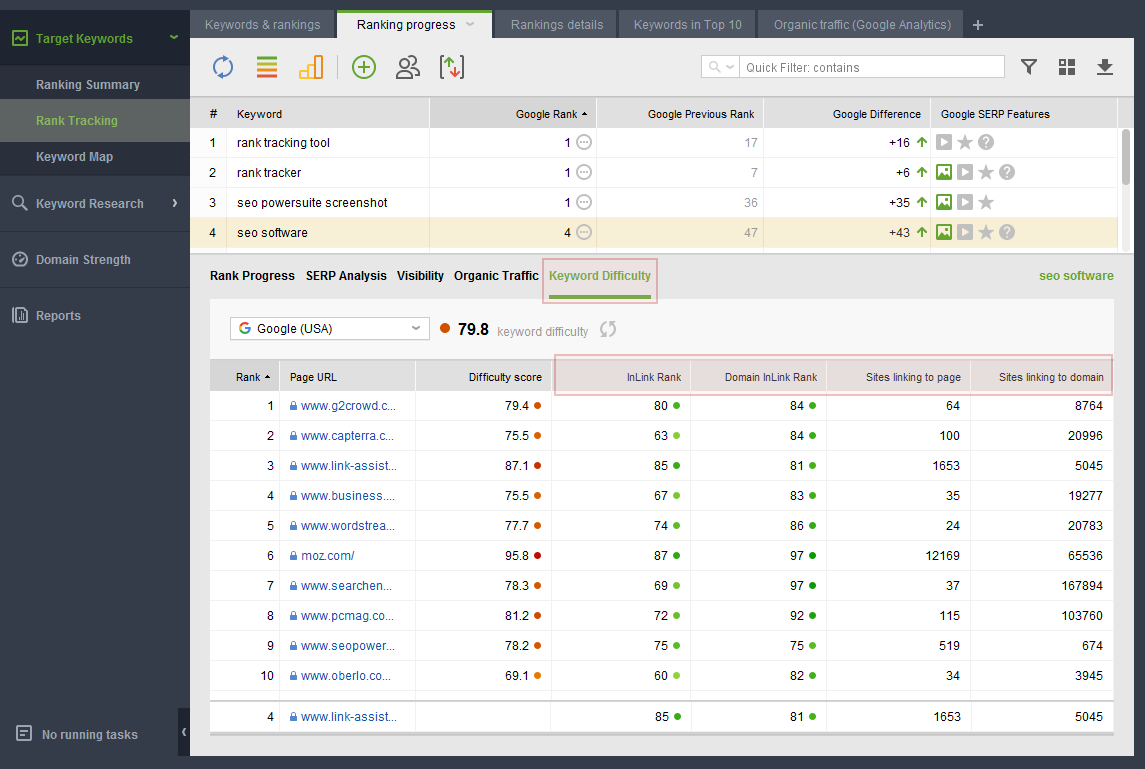This screenshot has height=769, width=1145.
Task: Click the No running tasks icon
Action: tap(23, 733)
